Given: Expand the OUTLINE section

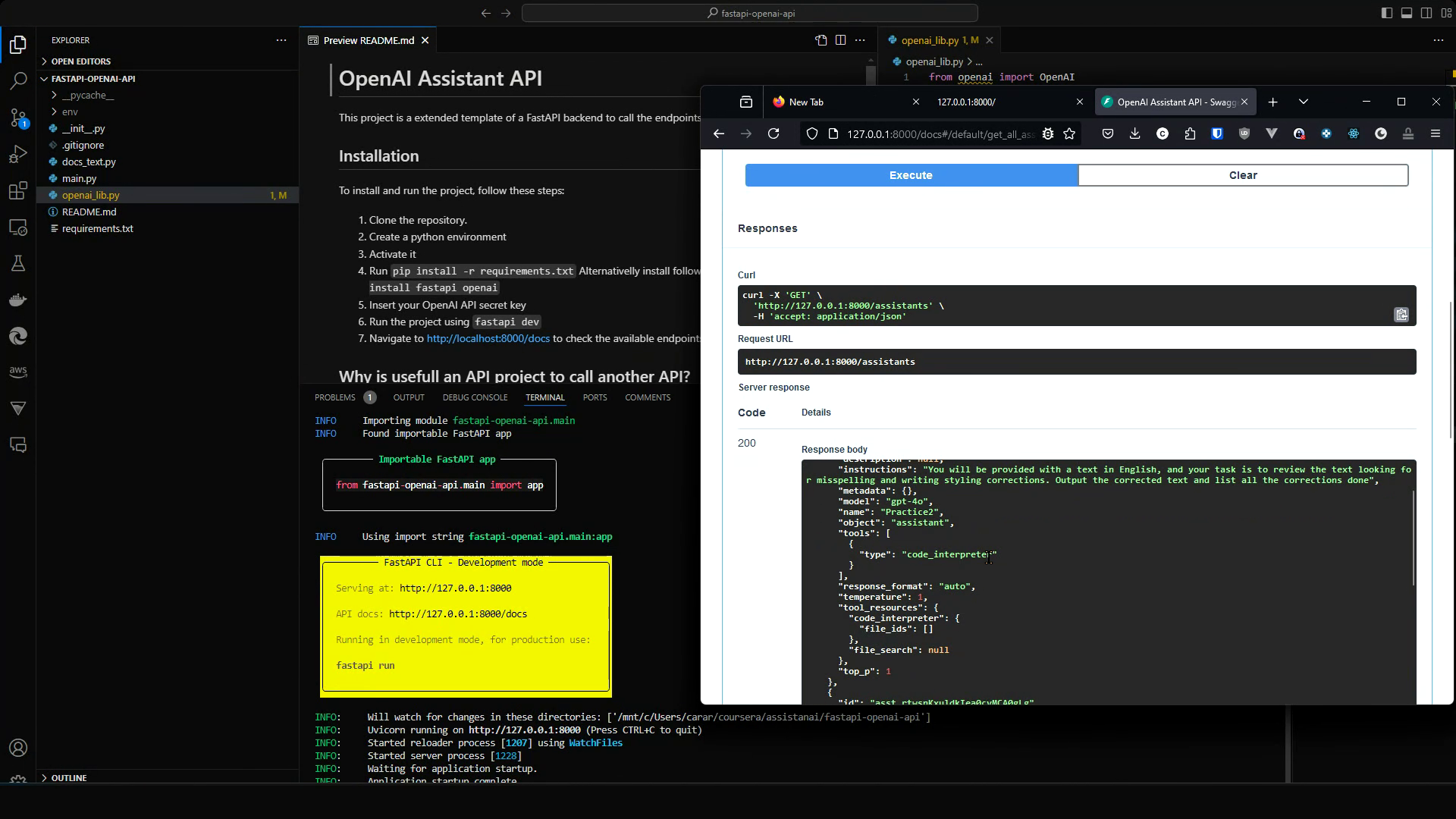Looking at the screenshot, I should click(x=68, y=777).
